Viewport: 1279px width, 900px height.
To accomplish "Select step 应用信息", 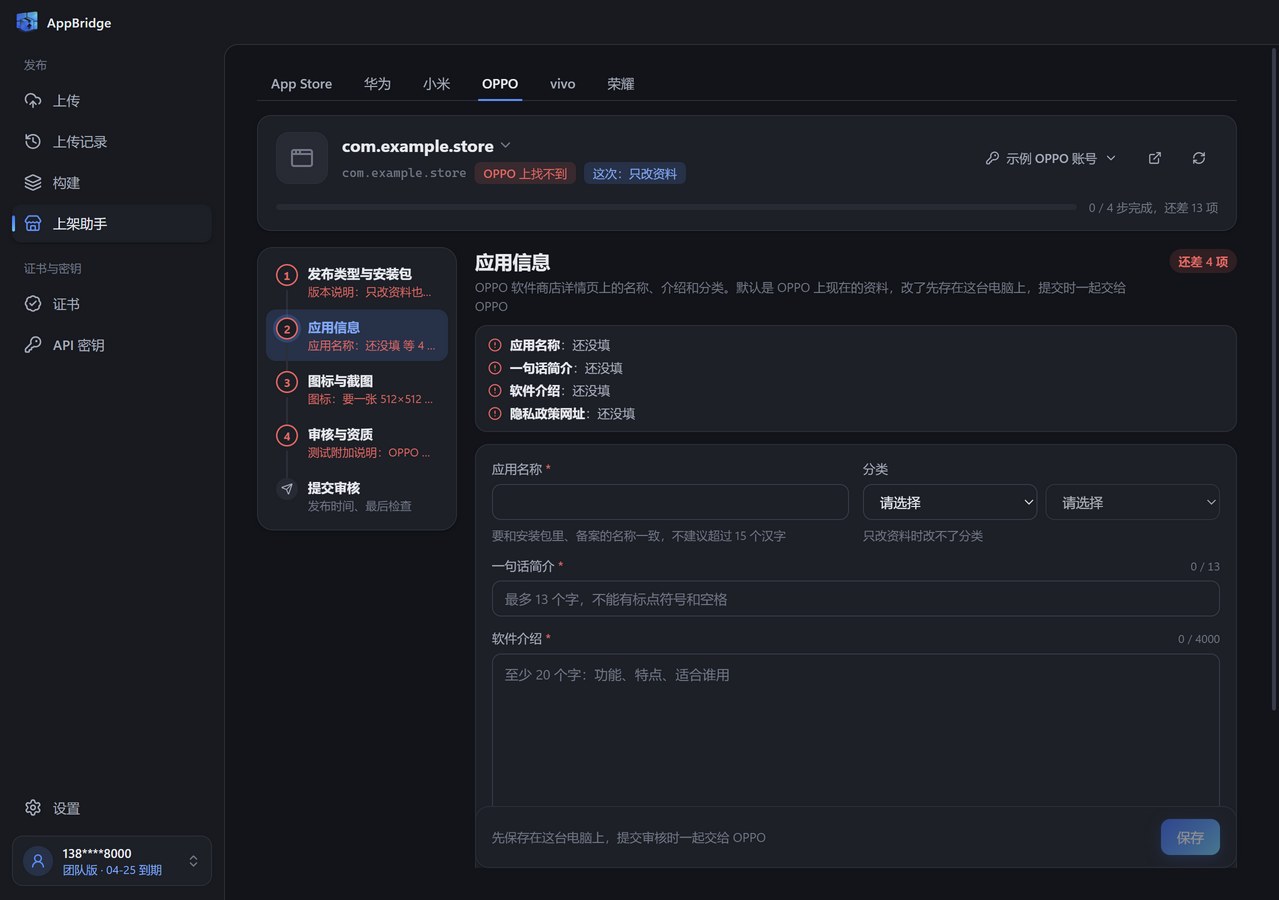I will [357, 335].
